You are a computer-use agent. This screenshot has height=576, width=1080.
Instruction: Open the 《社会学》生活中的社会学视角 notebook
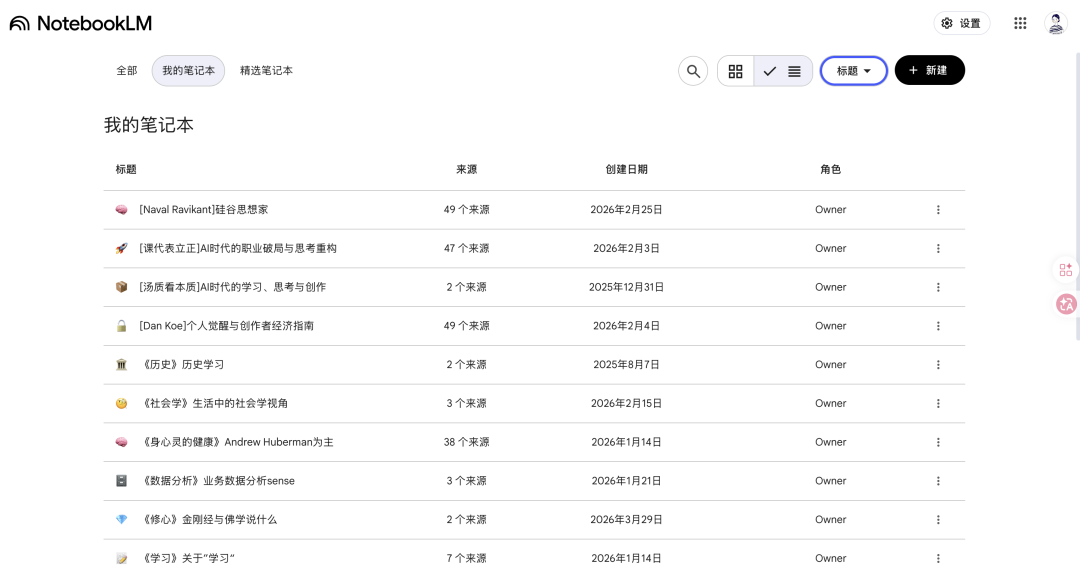(214, 403)
